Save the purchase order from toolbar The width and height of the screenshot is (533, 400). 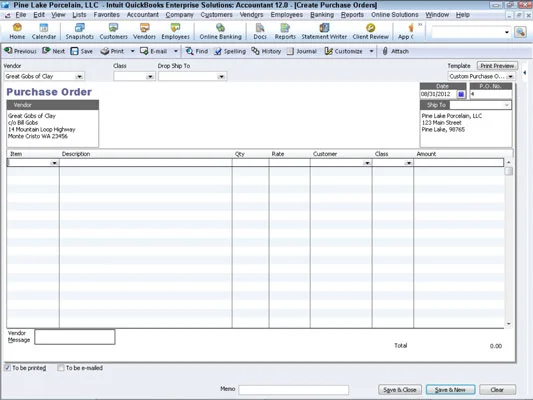tap(82, 51)
